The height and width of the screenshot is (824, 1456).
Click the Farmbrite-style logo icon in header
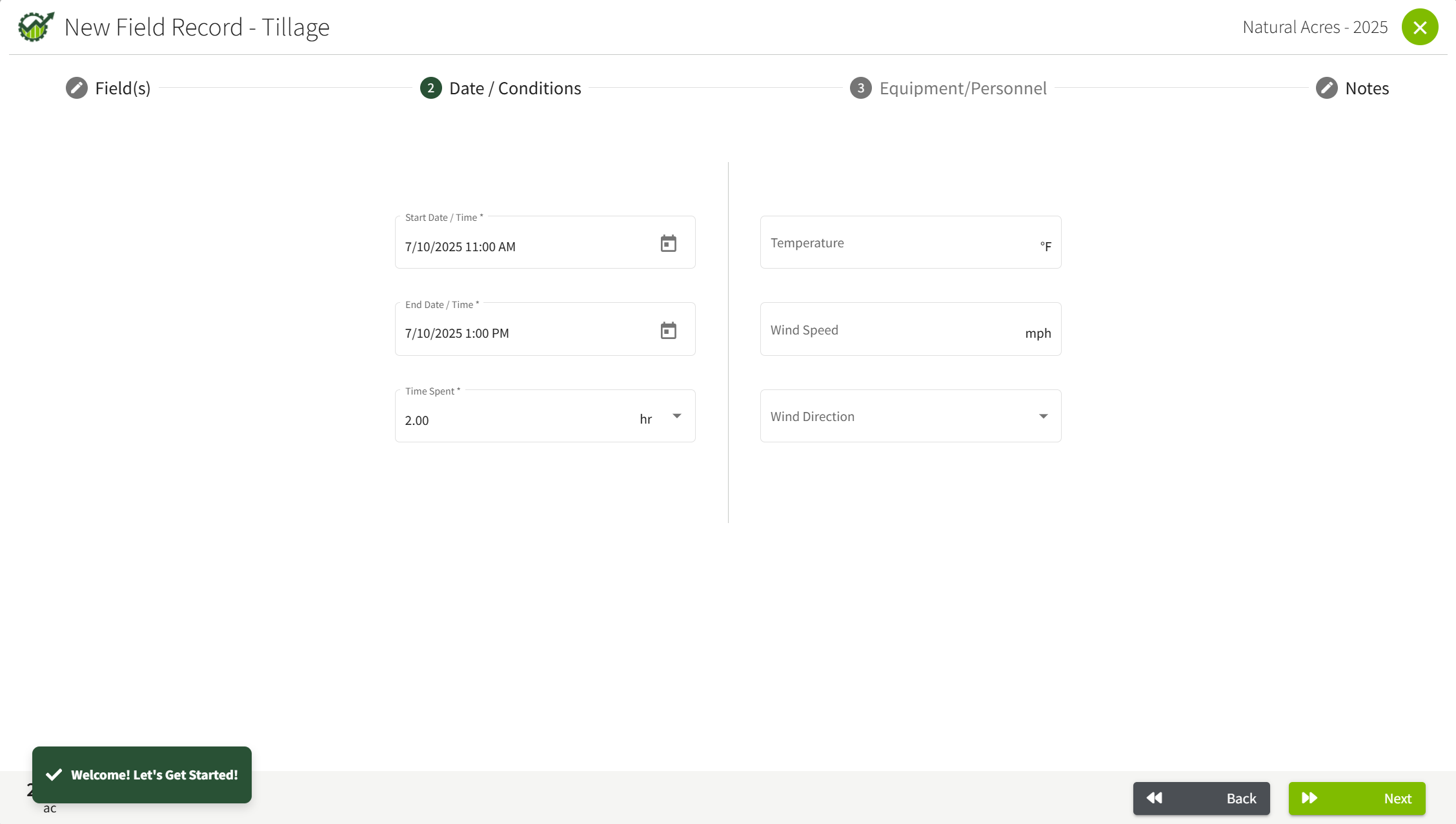pos(35,26)
